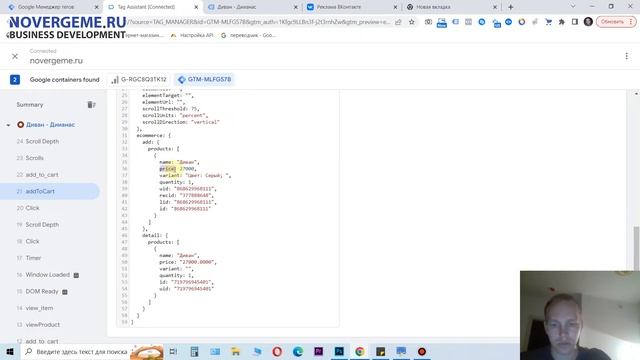Open the red recorder app on taskbar
Image resolution: width=640 pixels, height=360 pixels.
(422, 351)
